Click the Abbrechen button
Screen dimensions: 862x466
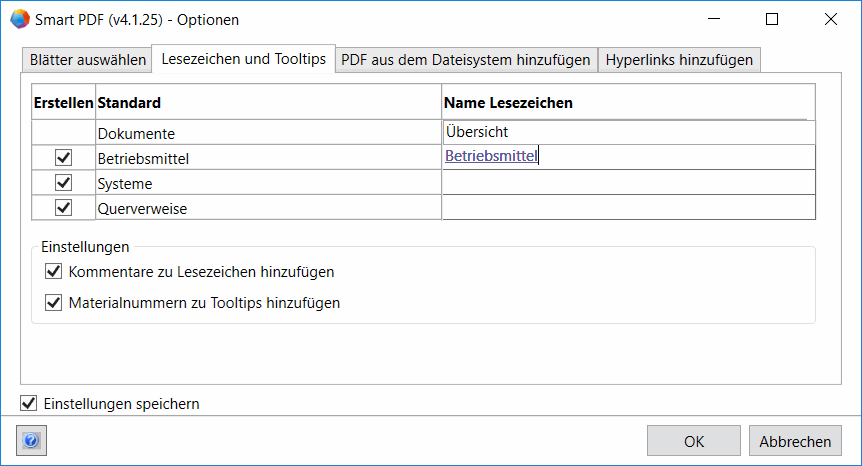795,441
